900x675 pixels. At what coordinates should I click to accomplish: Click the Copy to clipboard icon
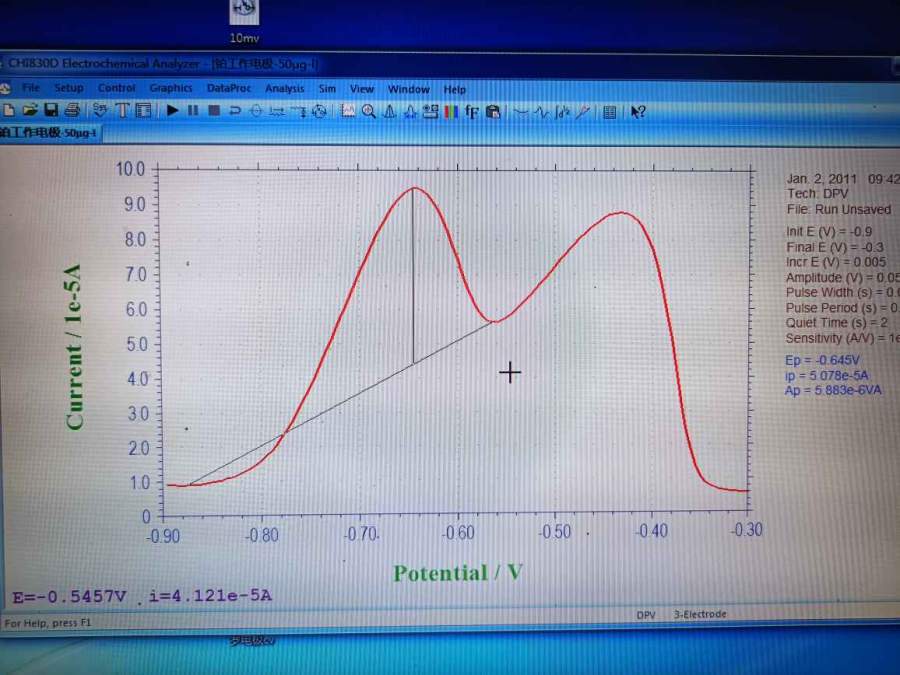point(493,111)
